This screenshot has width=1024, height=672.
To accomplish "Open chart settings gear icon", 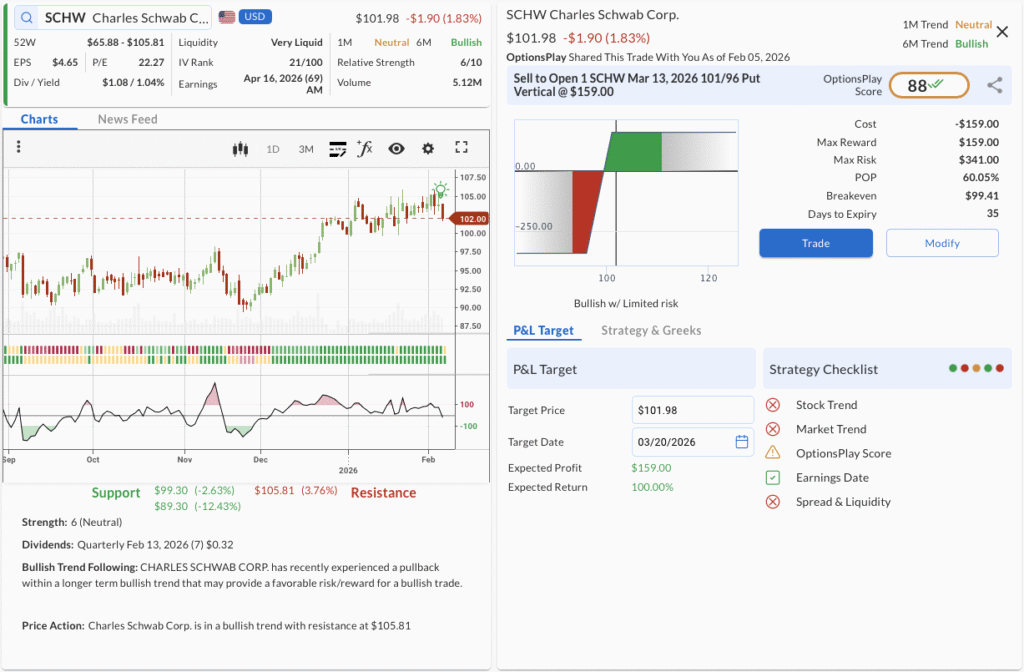I will [428, 149].
